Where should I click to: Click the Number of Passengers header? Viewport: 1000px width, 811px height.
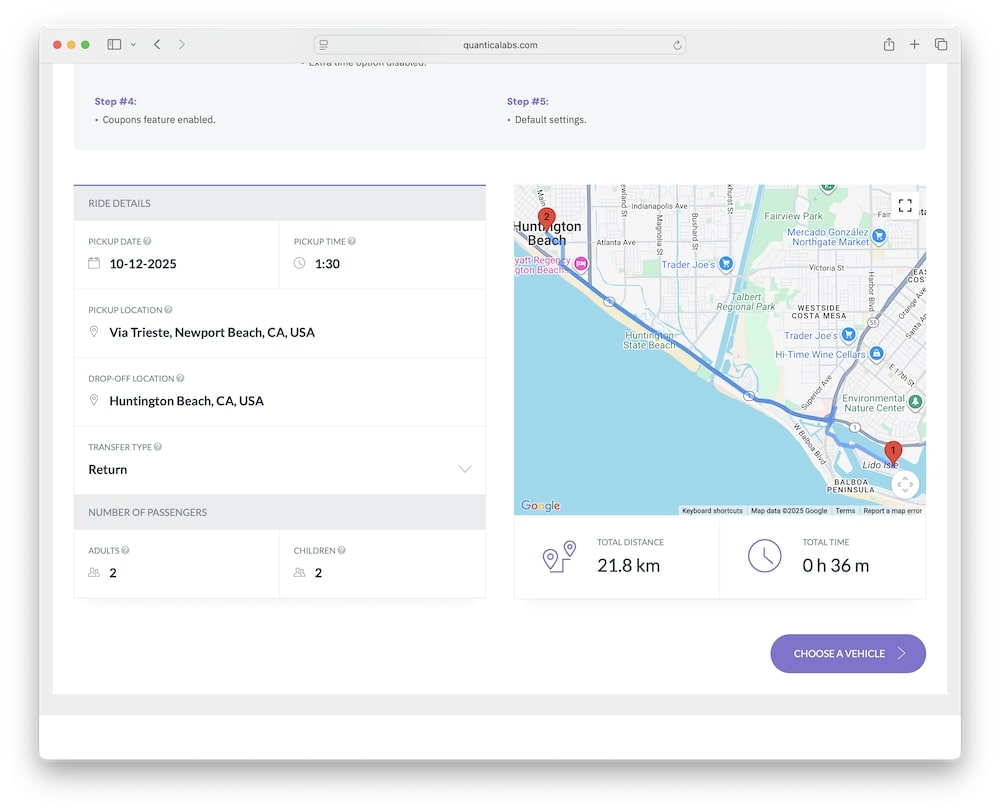click(147, 513)
